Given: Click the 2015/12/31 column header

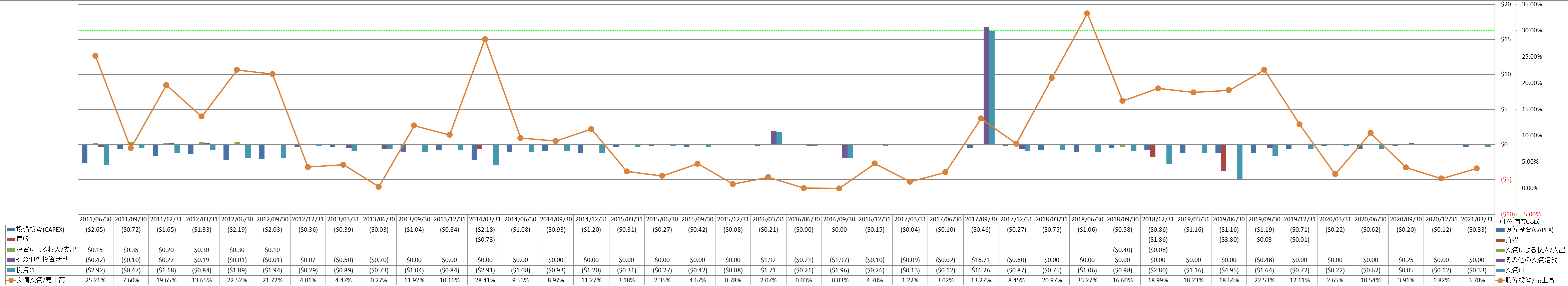Looking at the screenshot, I should click(x=733, y=220).
